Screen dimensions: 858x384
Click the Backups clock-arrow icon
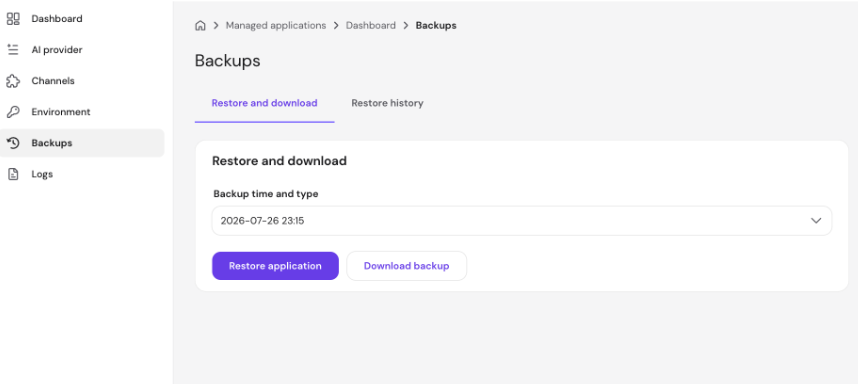[x=13, y=143]
